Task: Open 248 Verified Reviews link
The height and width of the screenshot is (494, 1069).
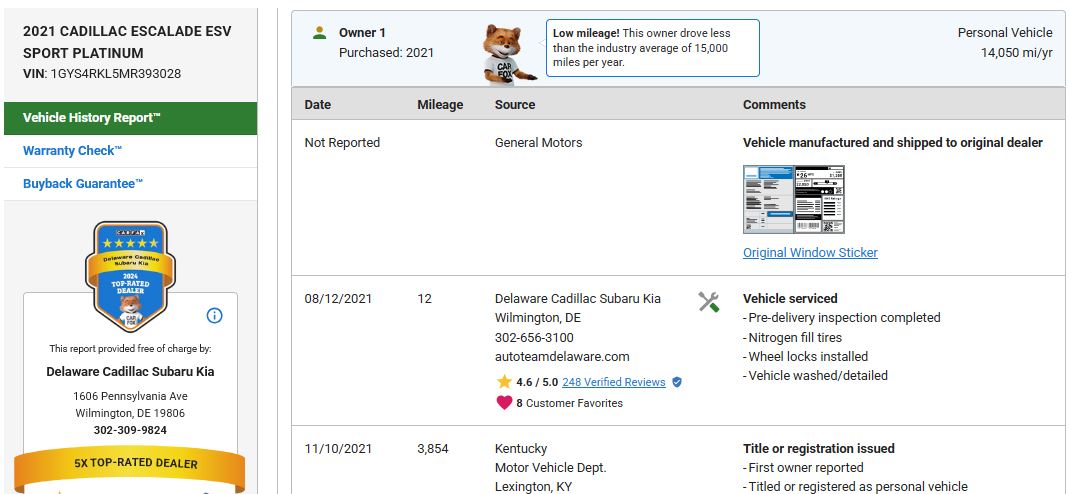Action: pos(613,382)
